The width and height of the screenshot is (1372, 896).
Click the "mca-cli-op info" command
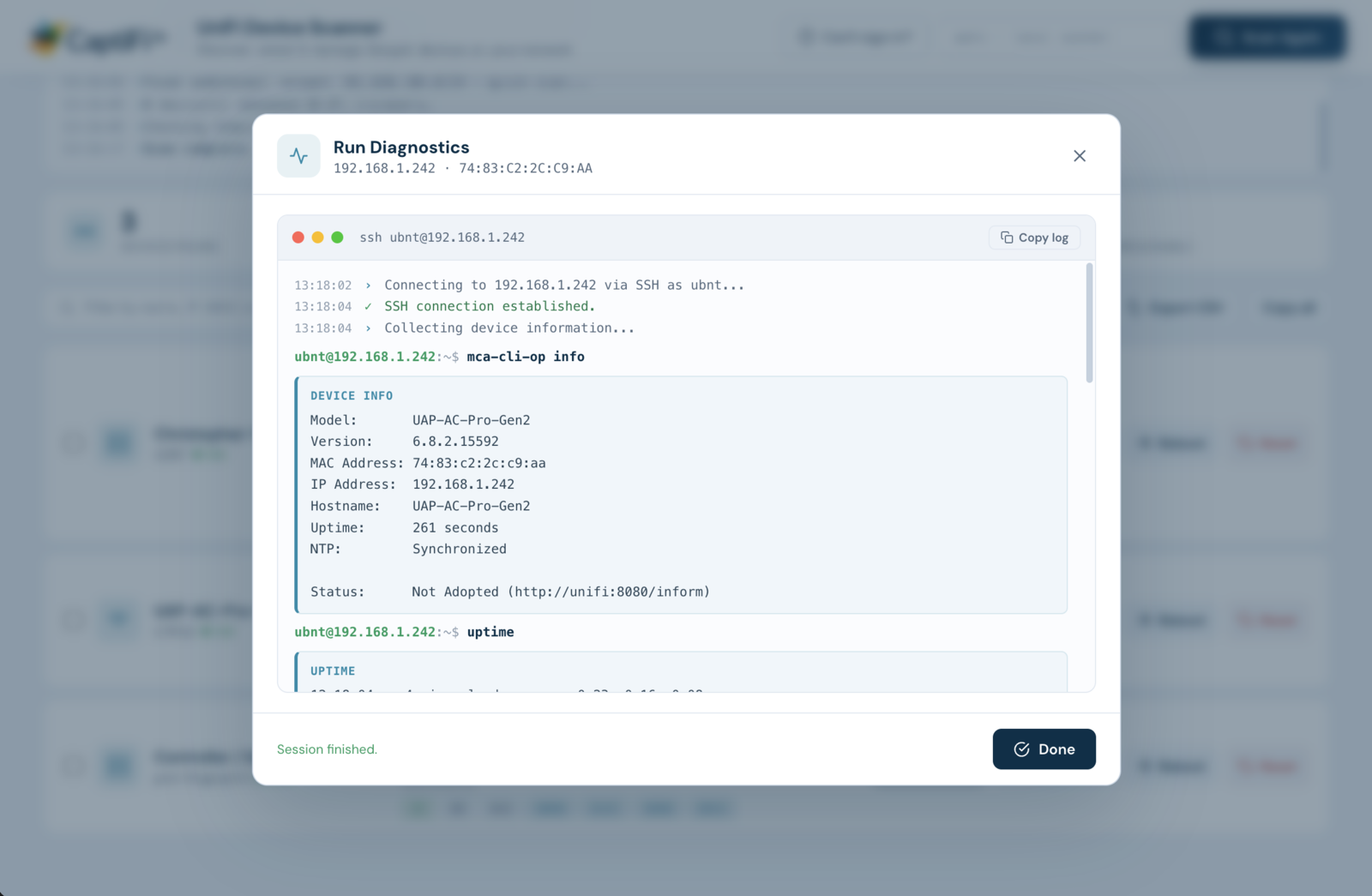pyautogui.click(x=526, y=357)
